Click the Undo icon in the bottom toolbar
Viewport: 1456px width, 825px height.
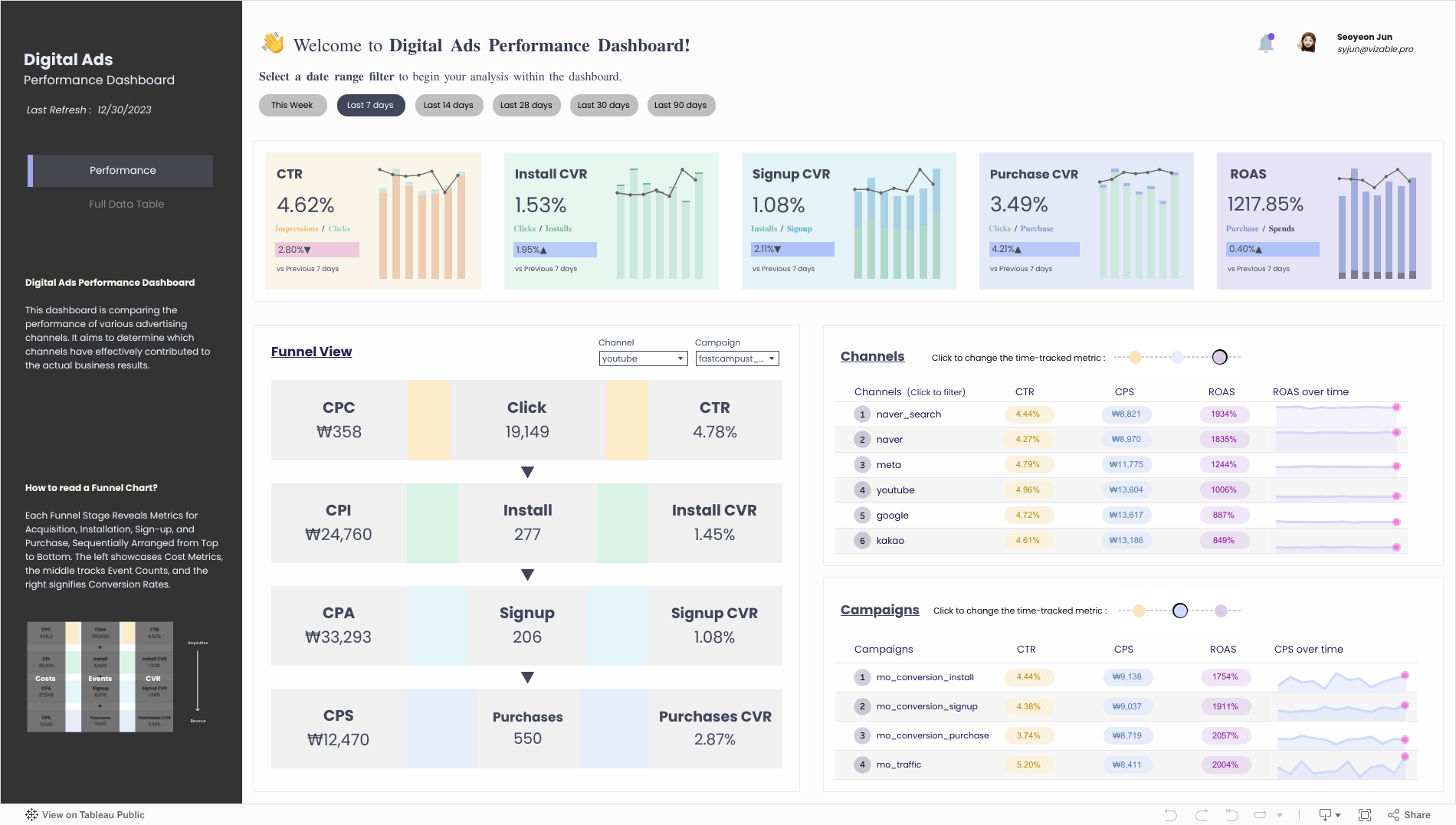click(1172, 814)
